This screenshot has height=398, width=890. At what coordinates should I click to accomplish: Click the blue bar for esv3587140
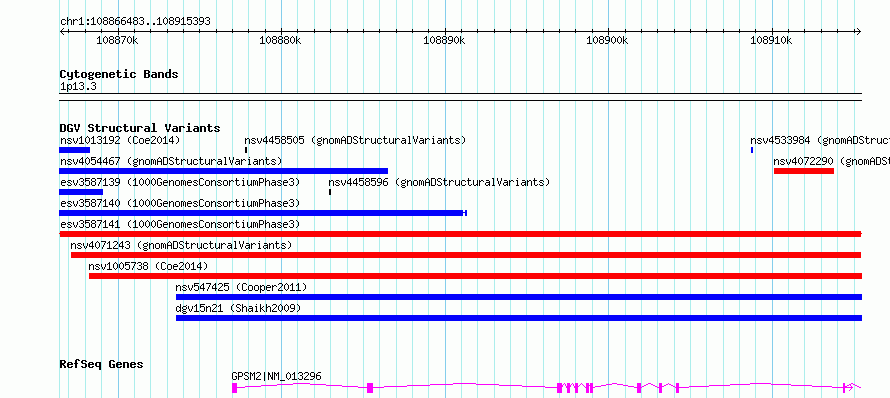point(262,213)
